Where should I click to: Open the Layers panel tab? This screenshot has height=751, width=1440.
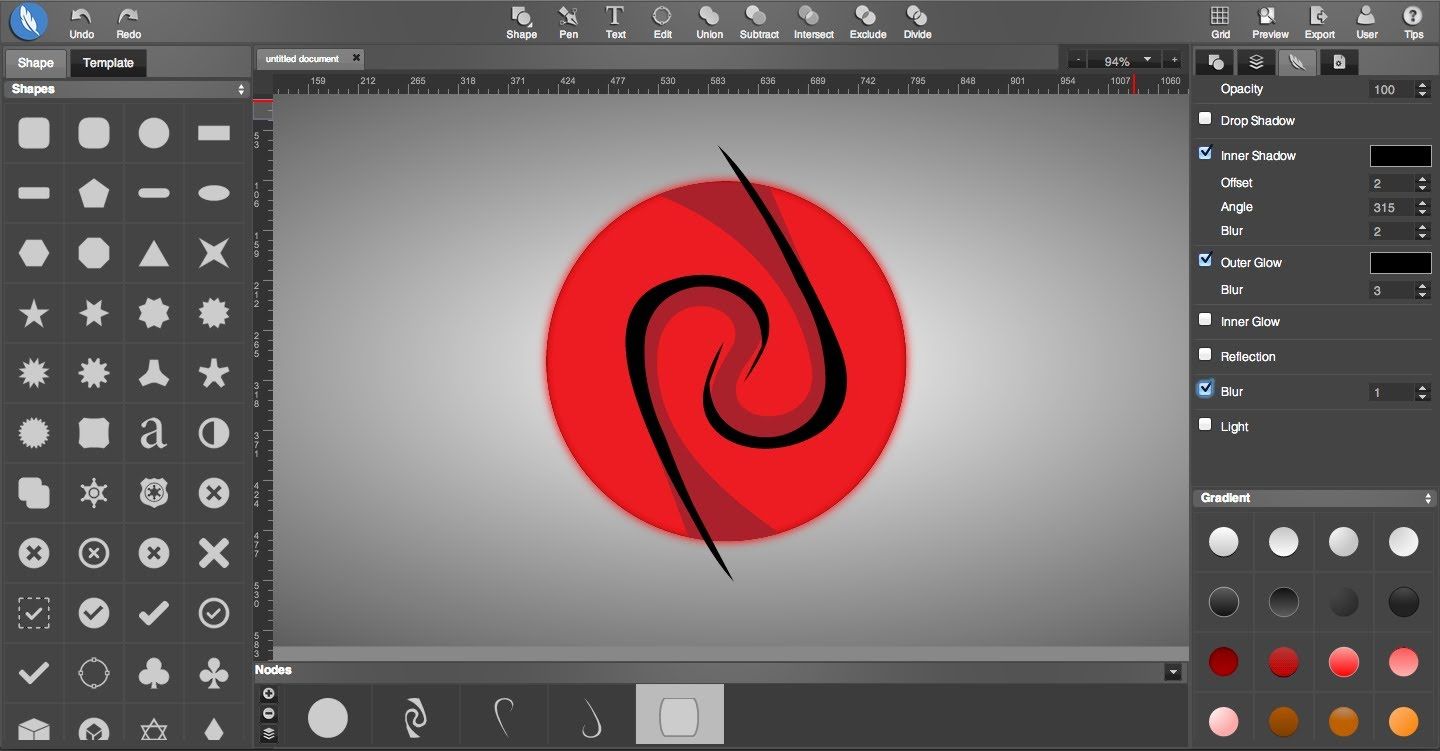(1255, 61)
